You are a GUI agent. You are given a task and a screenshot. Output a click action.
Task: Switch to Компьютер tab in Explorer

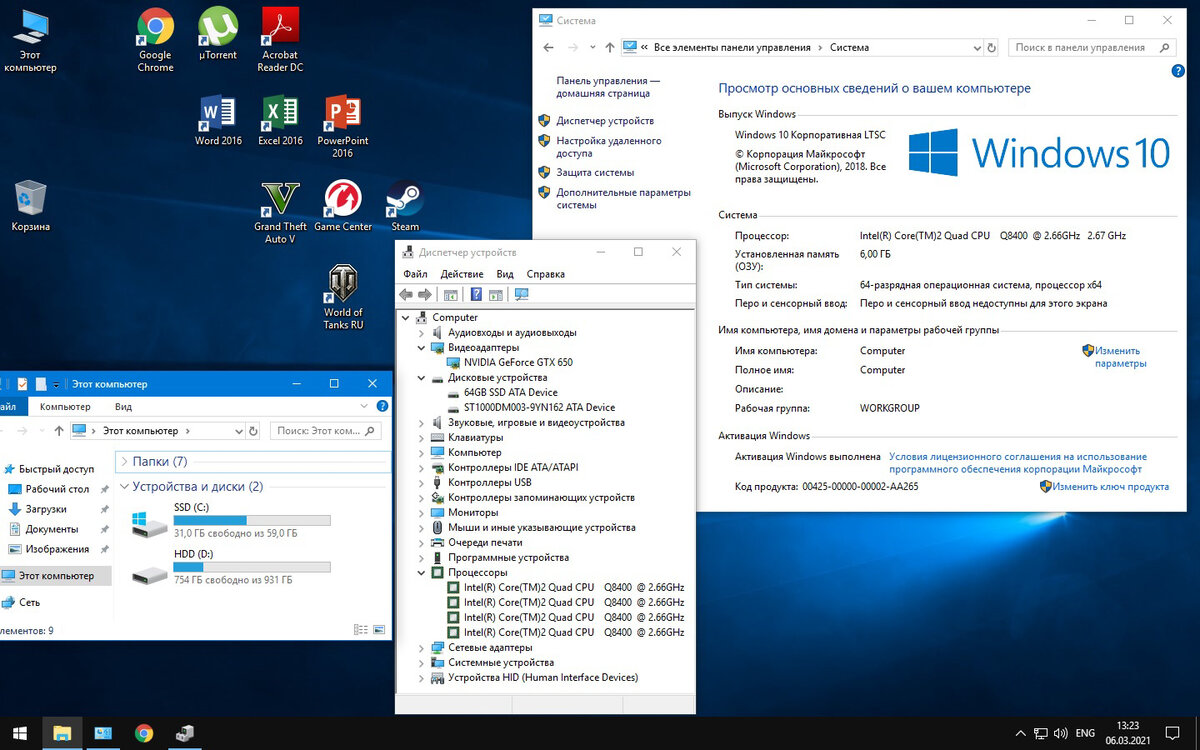tap(65, 407)
